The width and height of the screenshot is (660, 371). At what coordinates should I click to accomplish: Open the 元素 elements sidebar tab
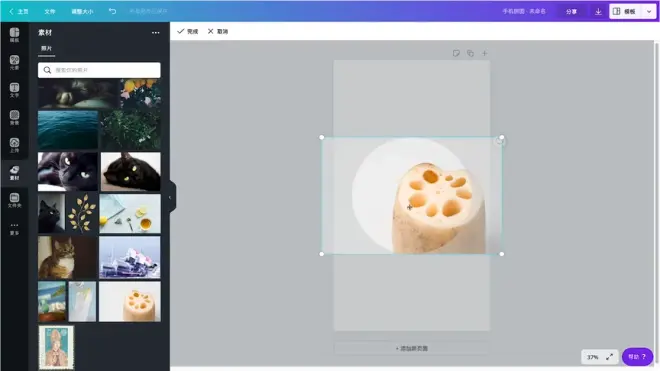(14, 62)
